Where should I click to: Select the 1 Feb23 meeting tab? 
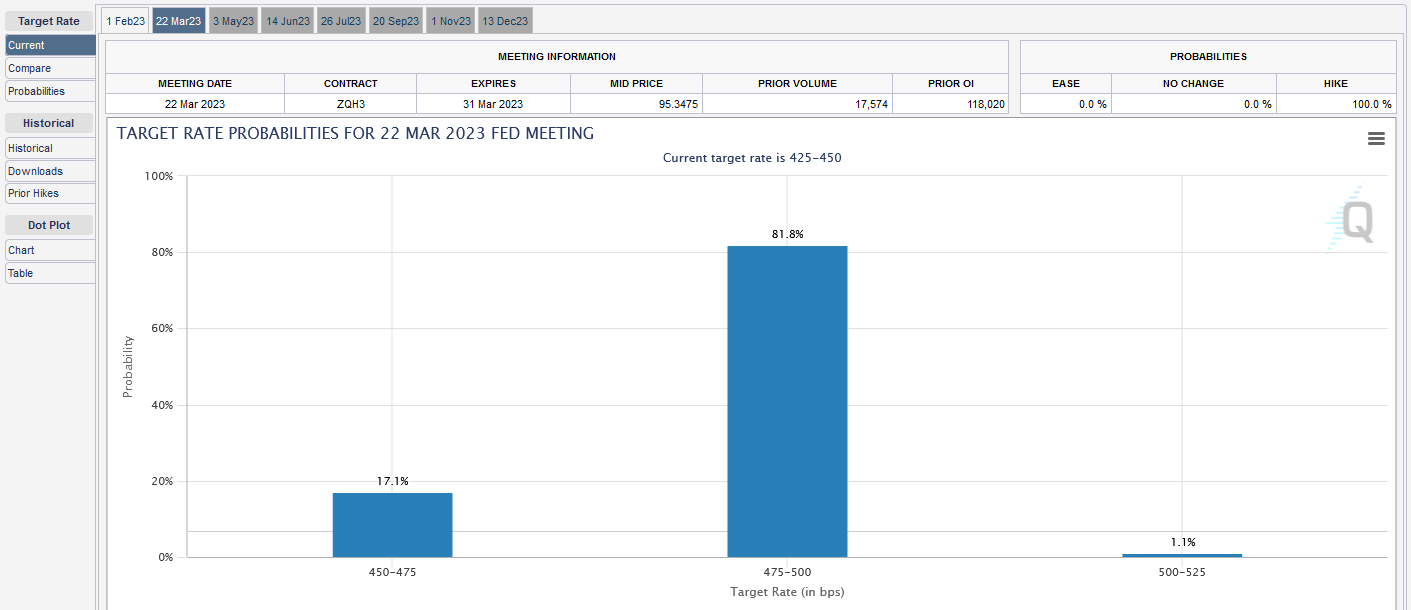pyautogui.click(x=126, y=21)
